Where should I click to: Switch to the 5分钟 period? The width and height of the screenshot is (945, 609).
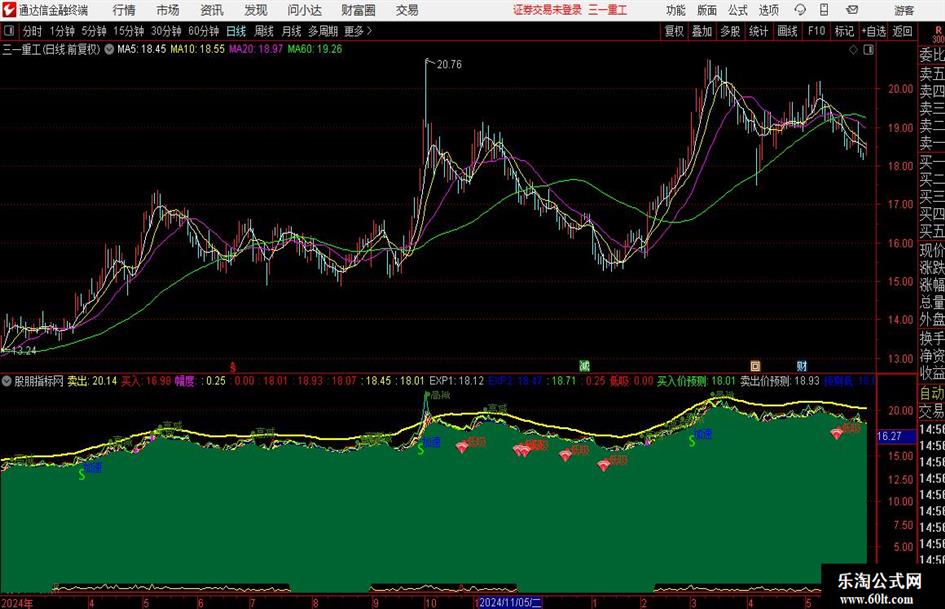click(x=93, y=31)
